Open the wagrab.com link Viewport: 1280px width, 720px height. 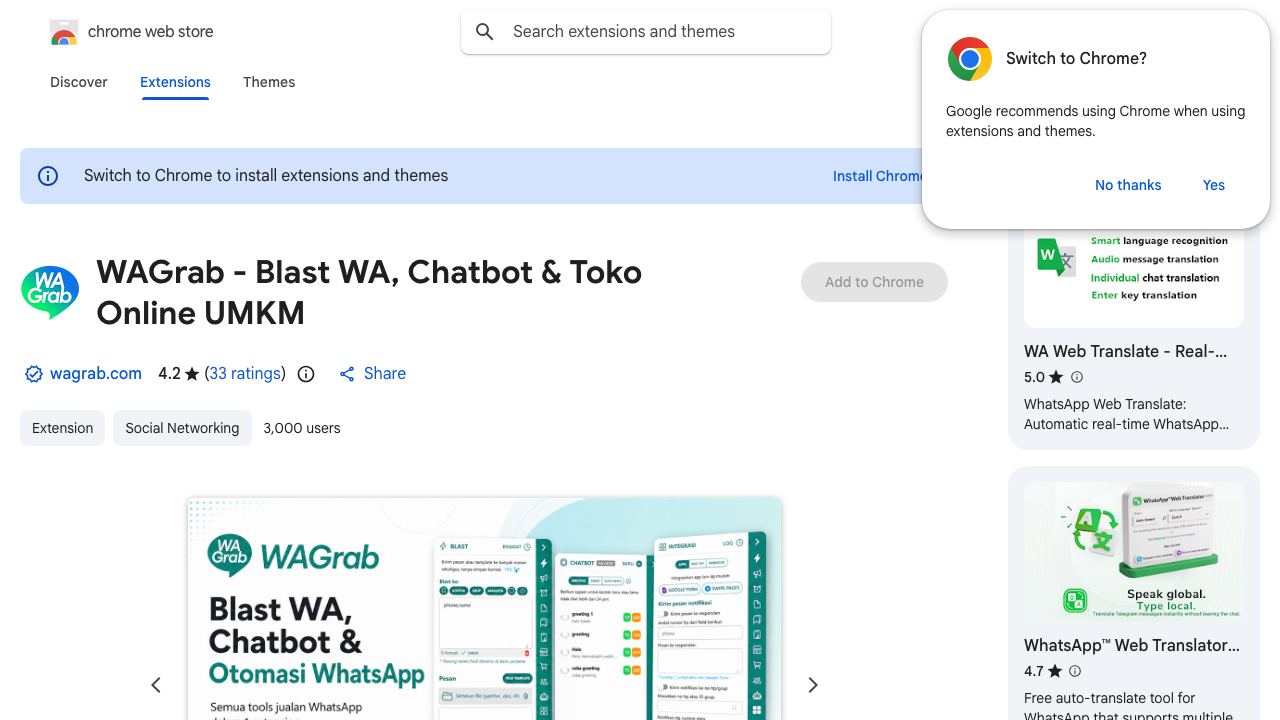point(96,374)
